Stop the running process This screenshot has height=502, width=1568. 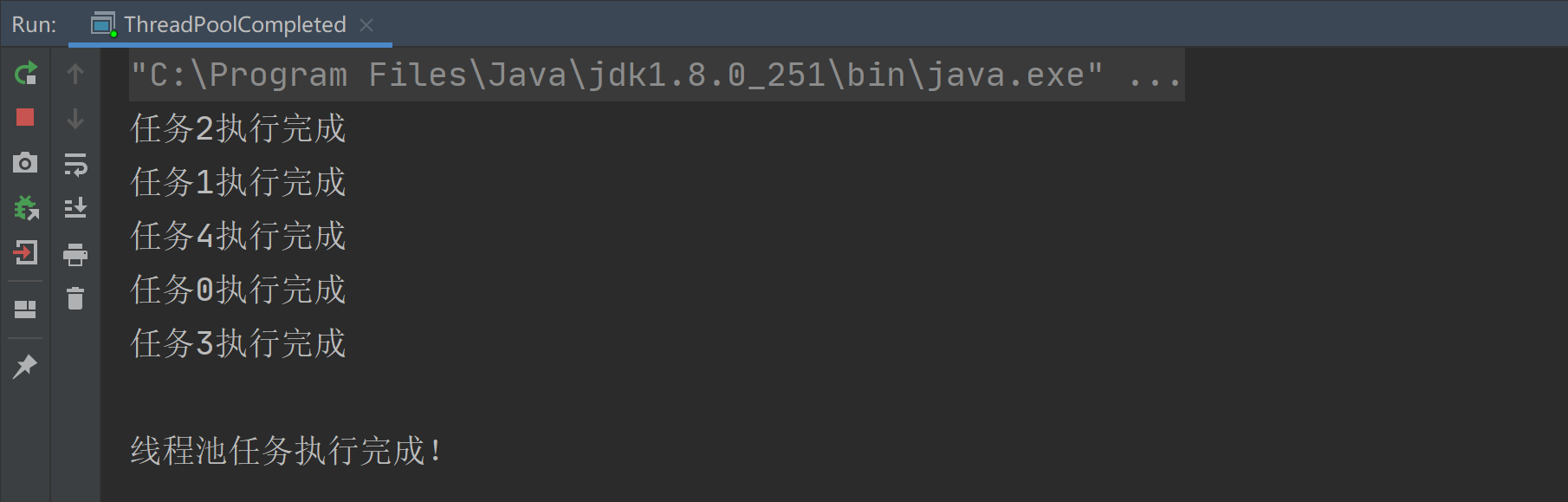(25, 117)
